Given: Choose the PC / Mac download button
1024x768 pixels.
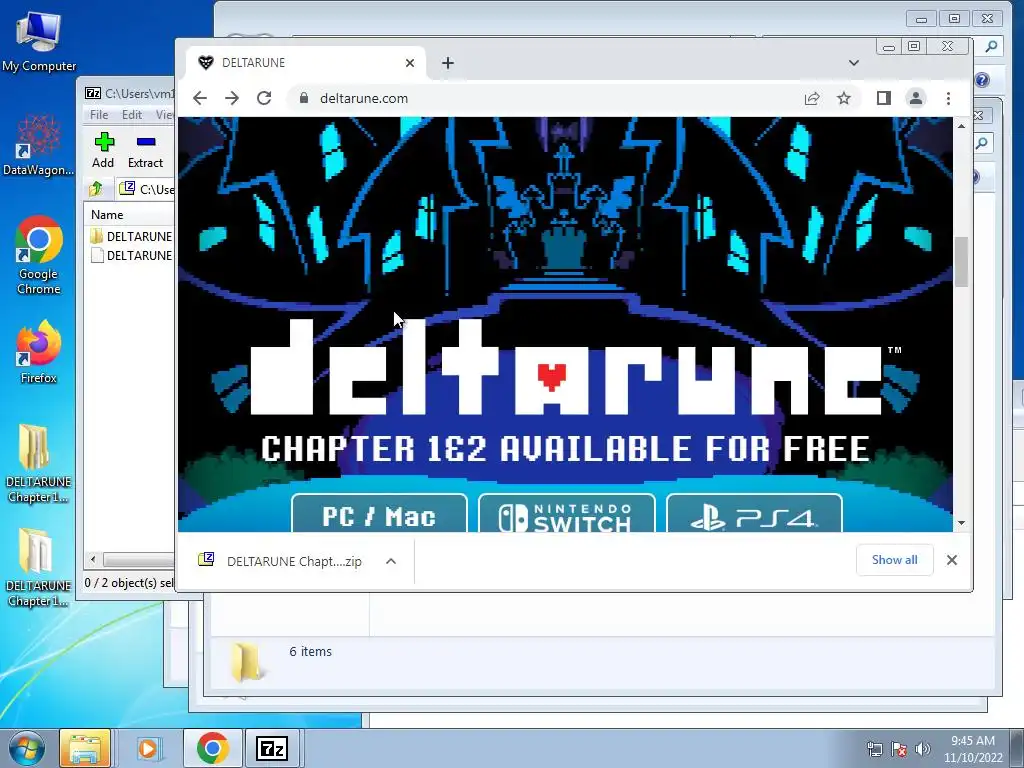Looking at the screenshot, I should coord(379,514).
